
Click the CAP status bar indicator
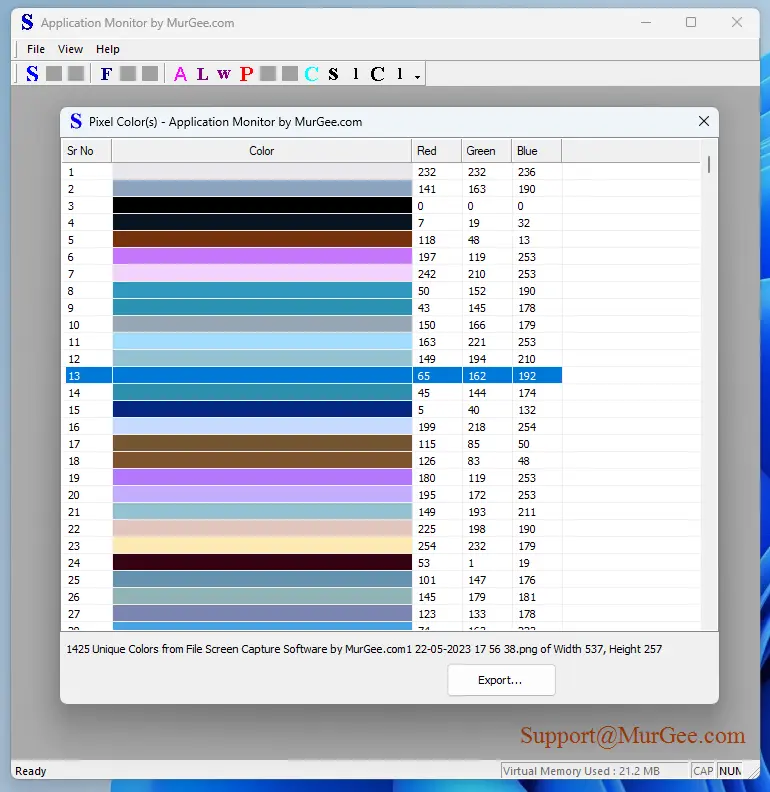point(703,771)
